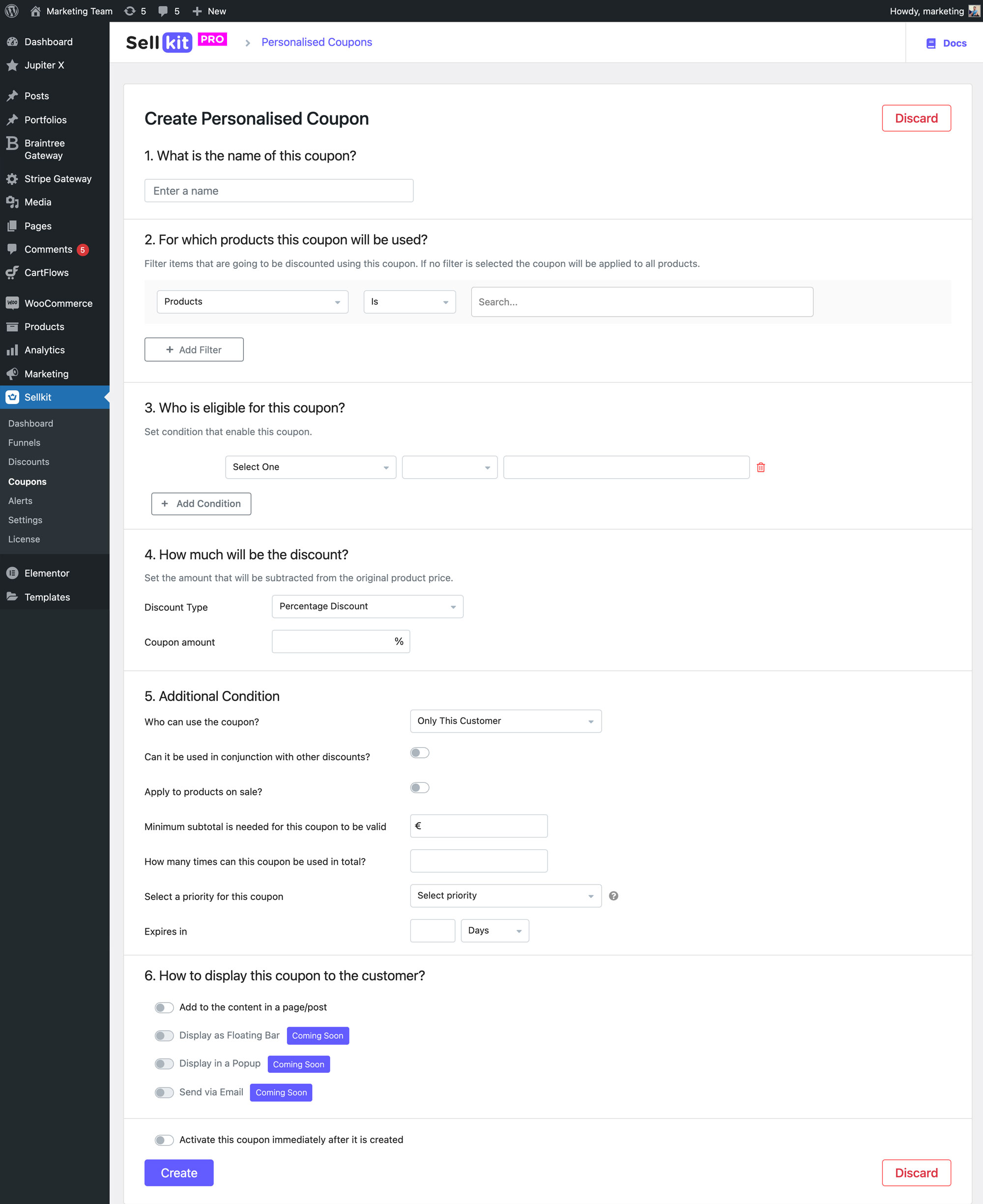Click the Add Filter button
Viewport: 983px width, 1204px height.
pyautogui.click(x=194, y=349)
